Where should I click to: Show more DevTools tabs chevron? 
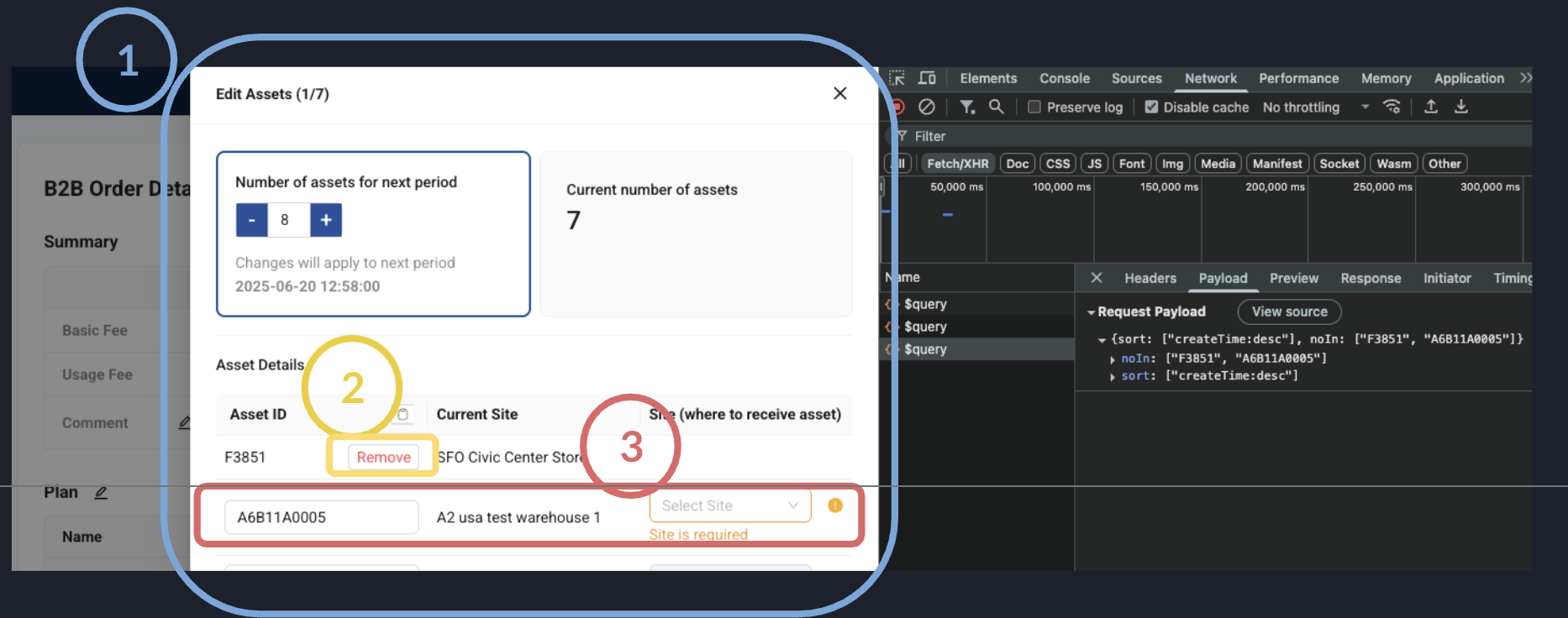pyautogui.click(x=1525, y=78)
